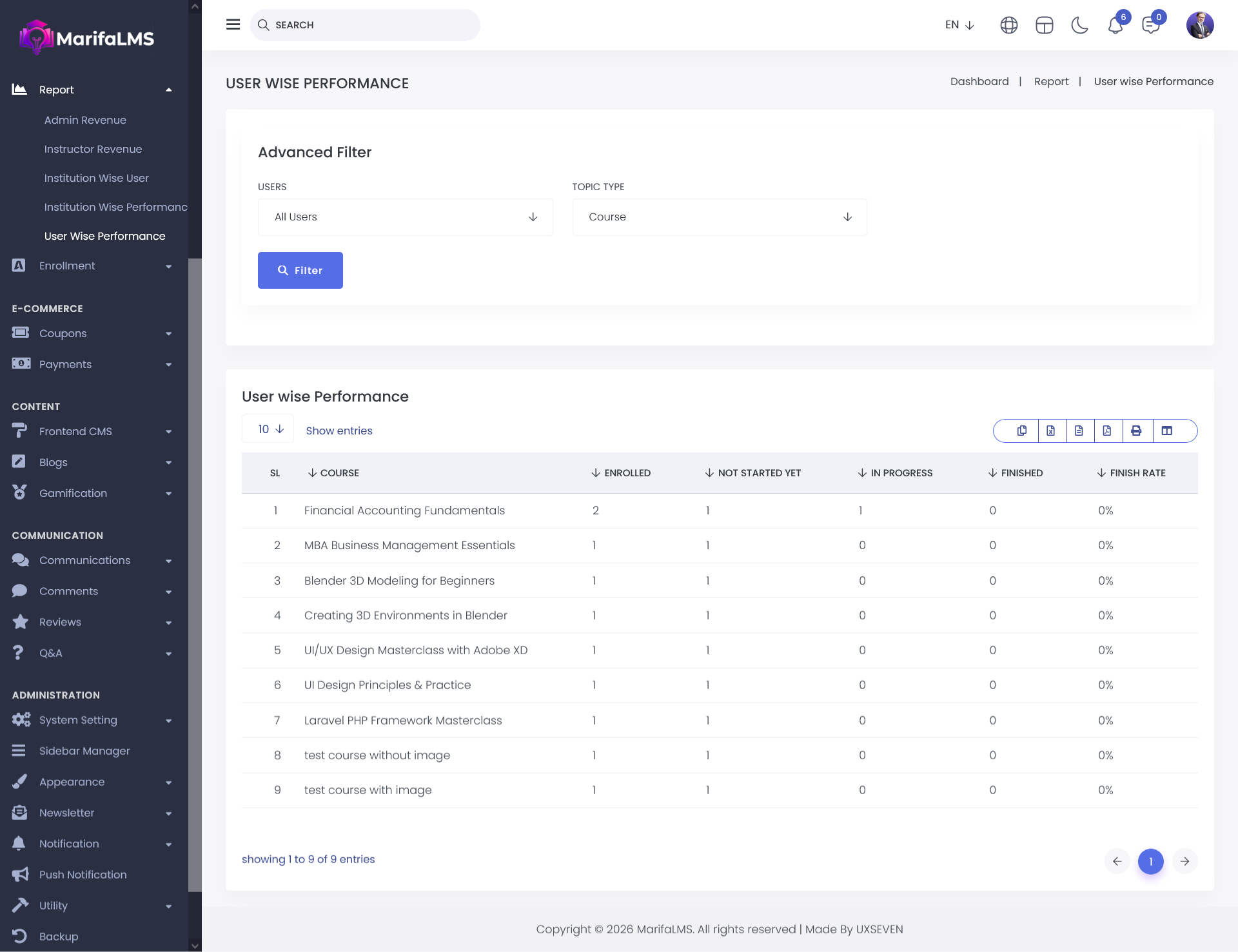Viewport: 1238px width, 952px height.
Task: Open column visibility options icon
Action: coord(1166,431)
